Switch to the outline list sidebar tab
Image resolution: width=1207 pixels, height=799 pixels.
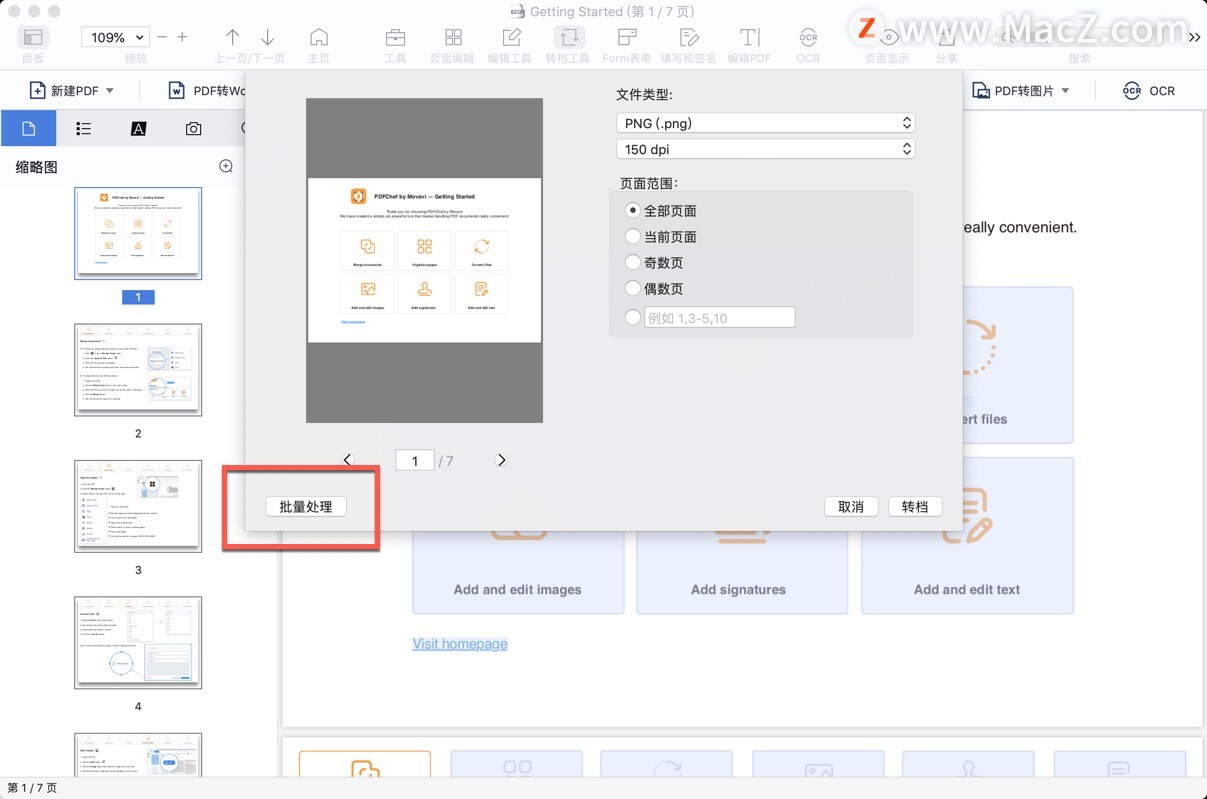pos(84,129)
